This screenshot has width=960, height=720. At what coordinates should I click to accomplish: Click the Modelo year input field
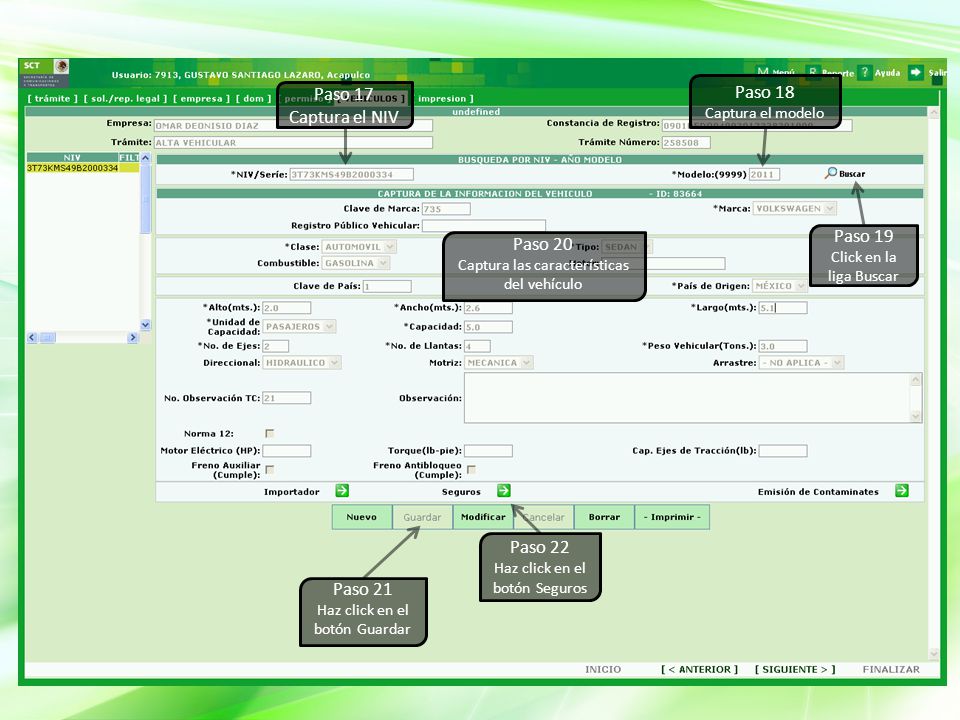764,174
